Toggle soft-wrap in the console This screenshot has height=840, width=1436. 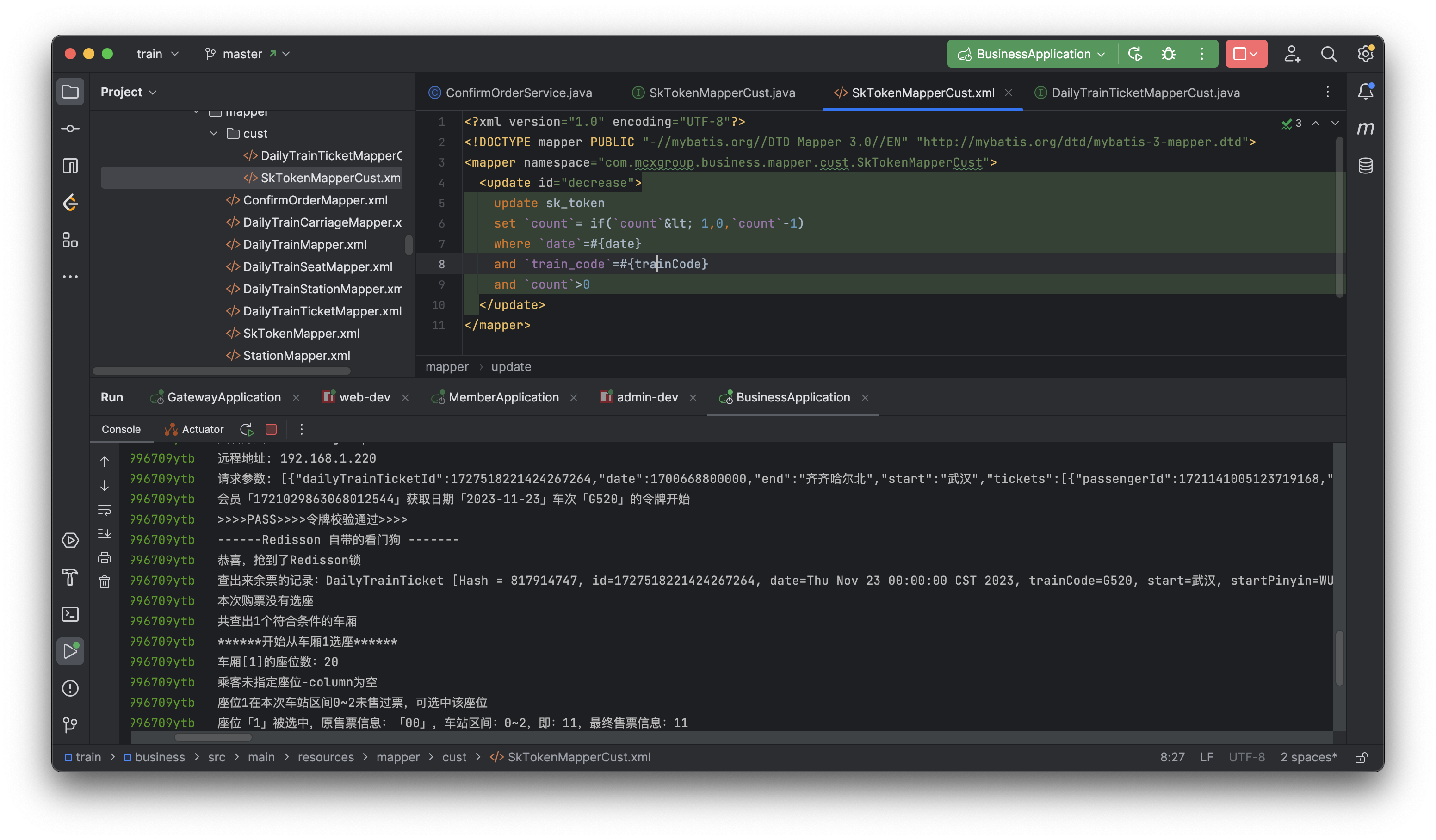104,510
